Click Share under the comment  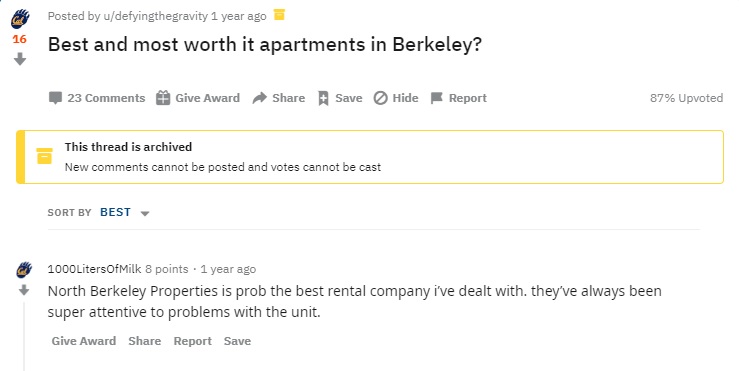[145, 341]
